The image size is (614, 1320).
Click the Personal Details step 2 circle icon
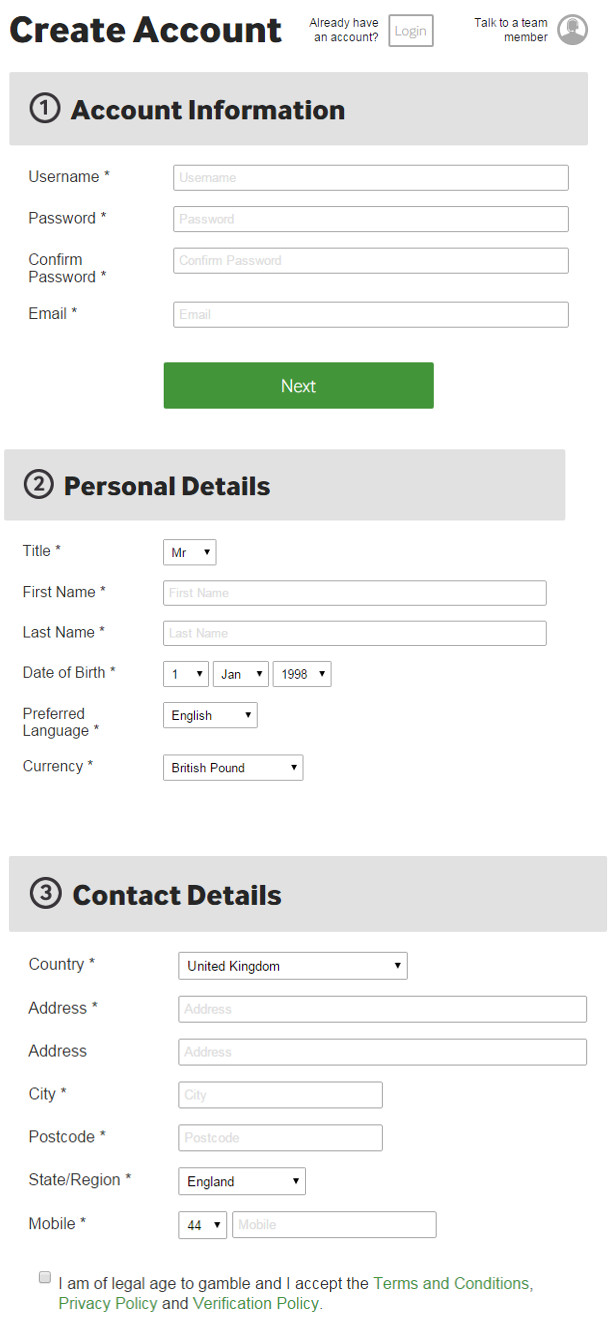point(38,485)
